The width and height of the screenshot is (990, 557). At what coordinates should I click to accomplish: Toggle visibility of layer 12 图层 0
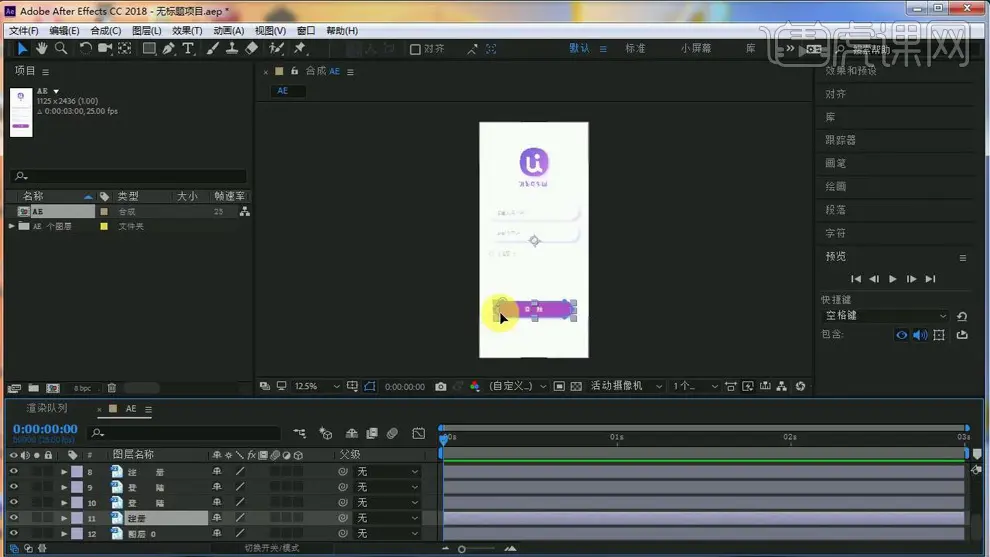(x=13, y=534)
